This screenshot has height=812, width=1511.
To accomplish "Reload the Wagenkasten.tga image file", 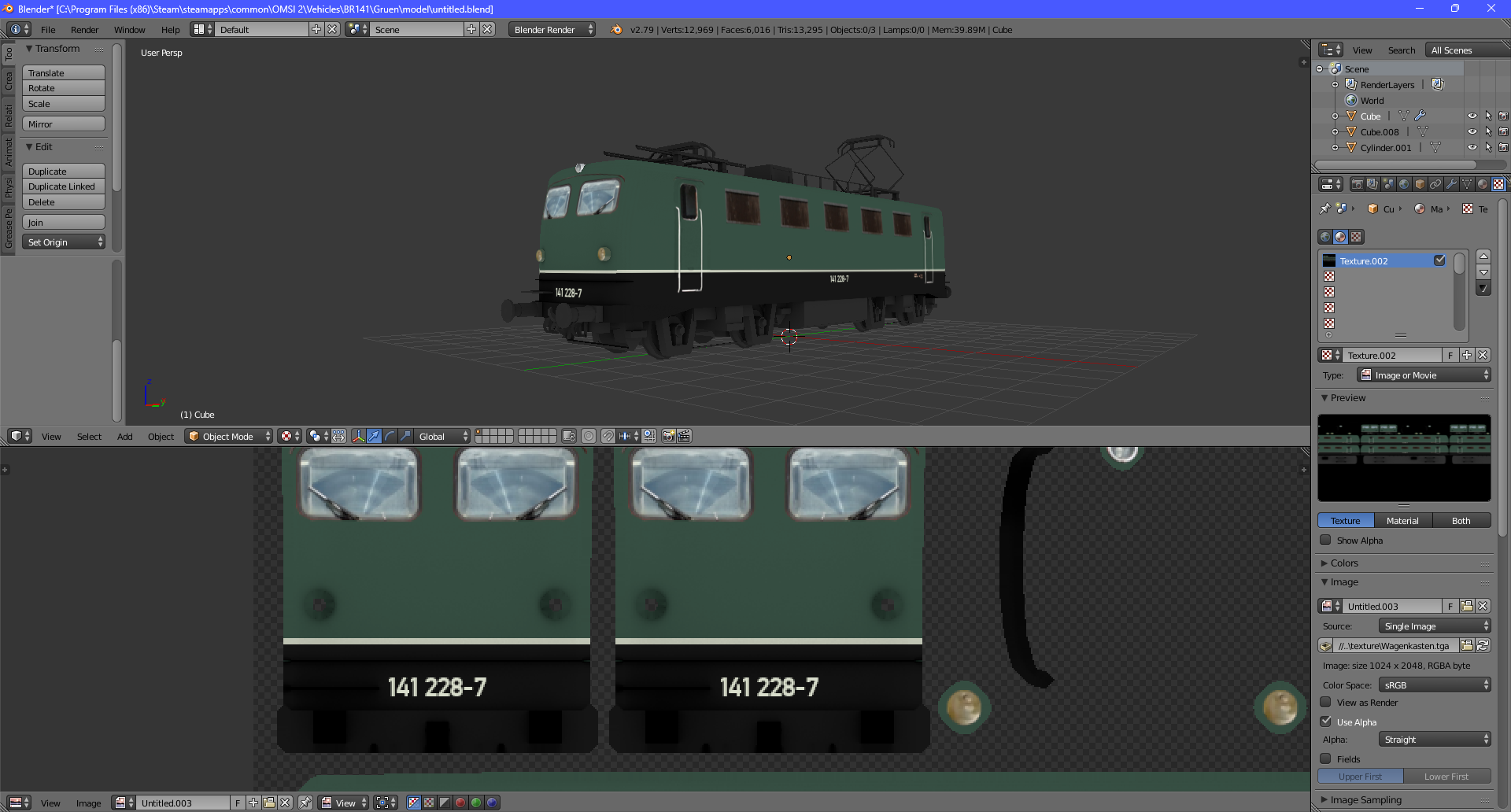I will 1483,645.
